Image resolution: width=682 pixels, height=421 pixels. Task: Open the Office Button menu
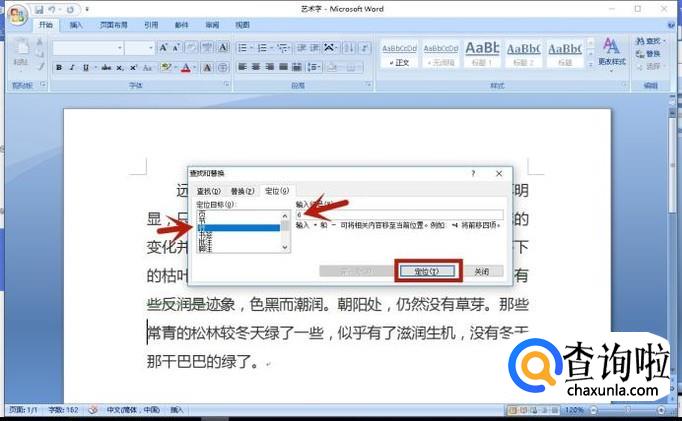point(17,16)
